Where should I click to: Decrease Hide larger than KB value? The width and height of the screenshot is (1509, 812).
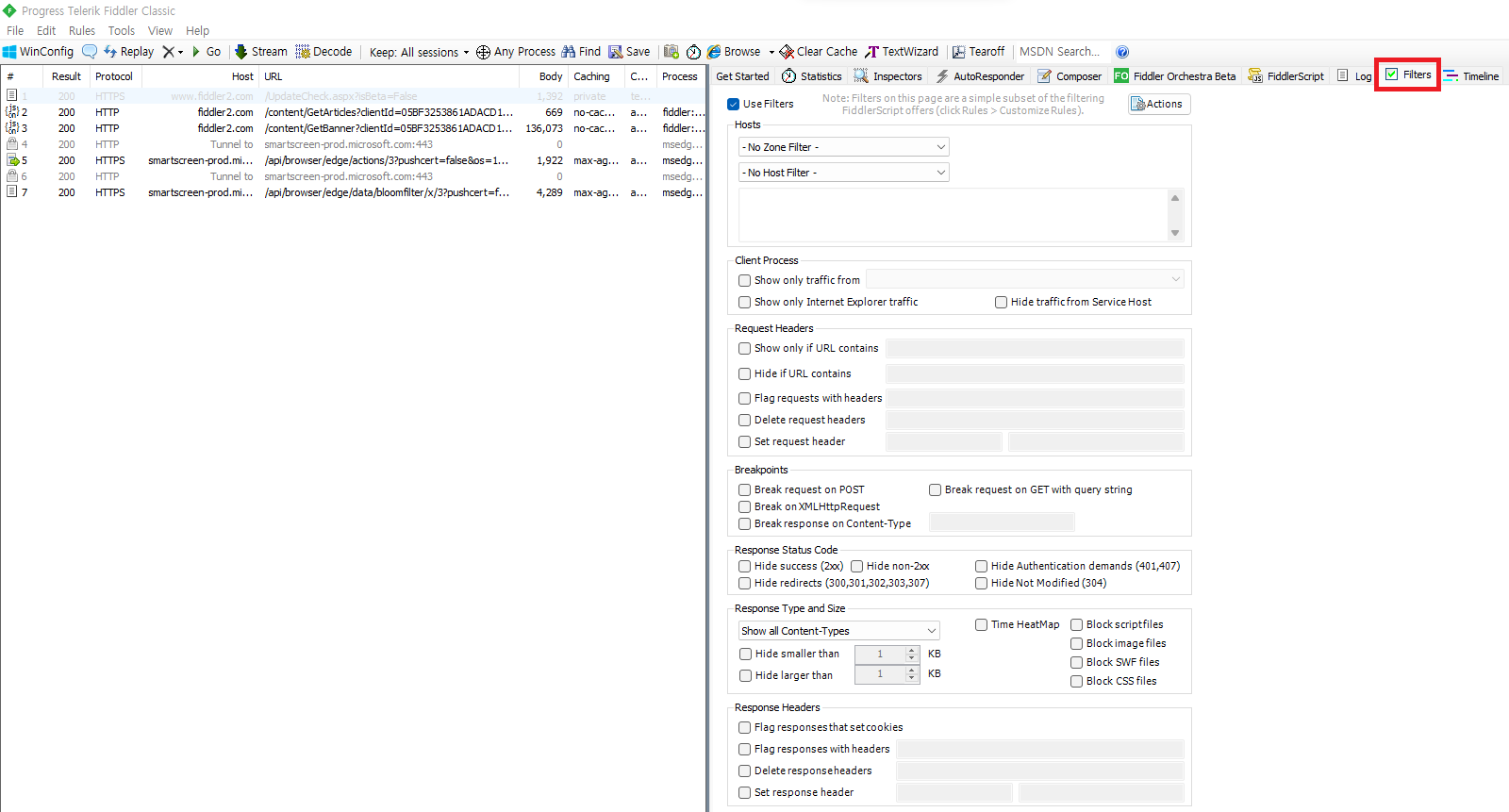click(x=912, y=678)
